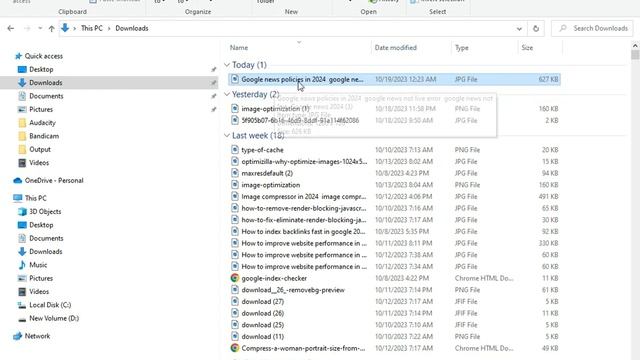The image size is (640, 360).
Task: Click the blue Downloads icon in address bar
Action: pyautogui.click(x=65, y=28)
